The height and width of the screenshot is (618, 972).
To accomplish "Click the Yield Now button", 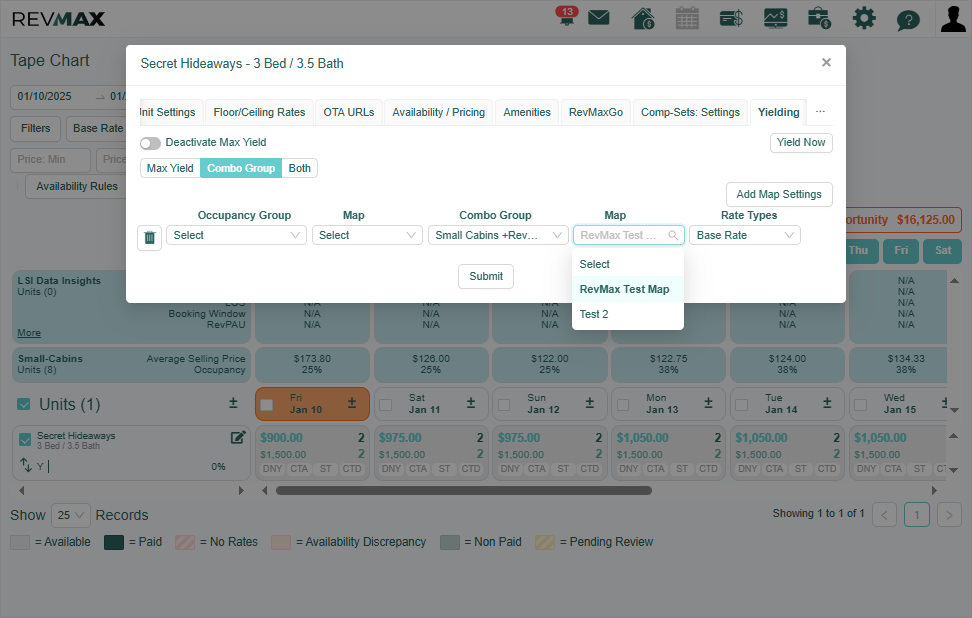I will (801, 143).
